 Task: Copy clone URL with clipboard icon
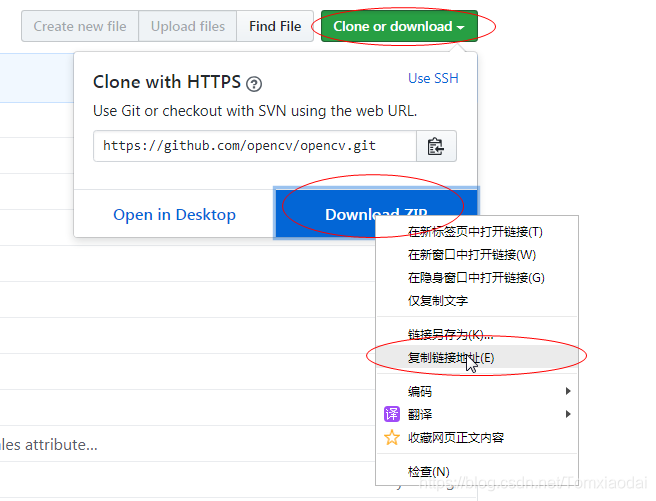point(436,146)
